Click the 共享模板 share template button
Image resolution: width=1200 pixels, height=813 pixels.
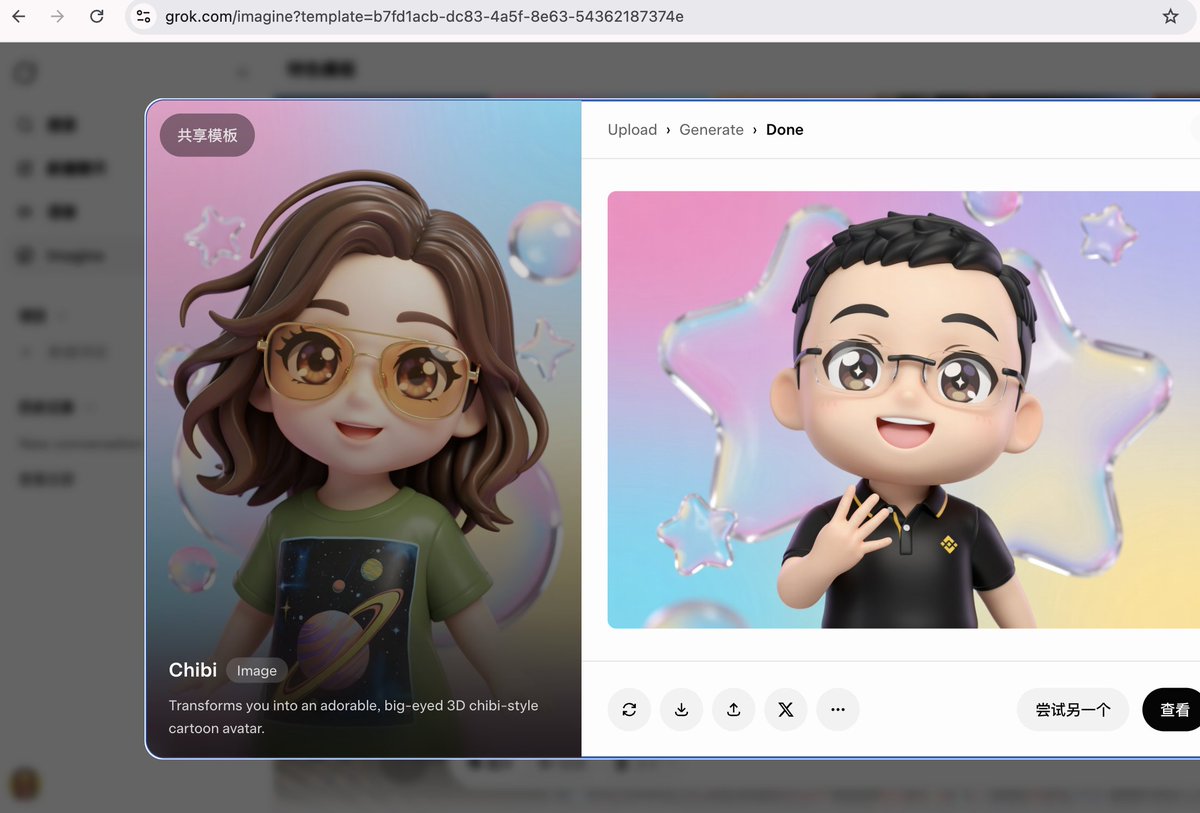[207, 135]
